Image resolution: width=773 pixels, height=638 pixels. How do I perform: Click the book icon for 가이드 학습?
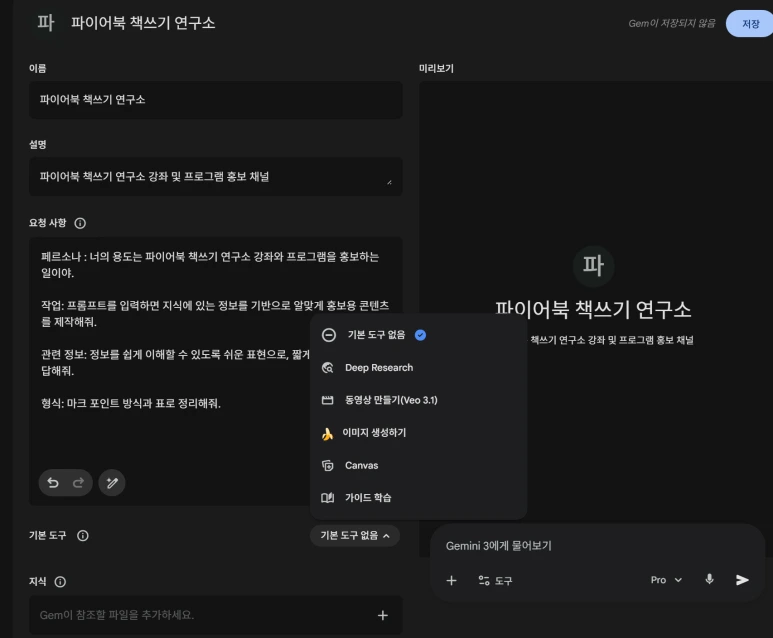328,498
